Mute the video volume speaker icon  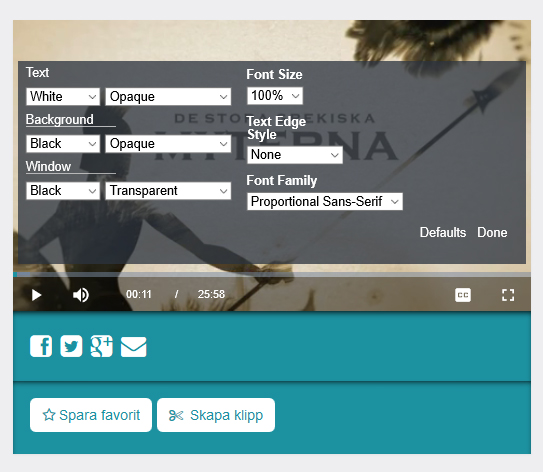(81, 295)
